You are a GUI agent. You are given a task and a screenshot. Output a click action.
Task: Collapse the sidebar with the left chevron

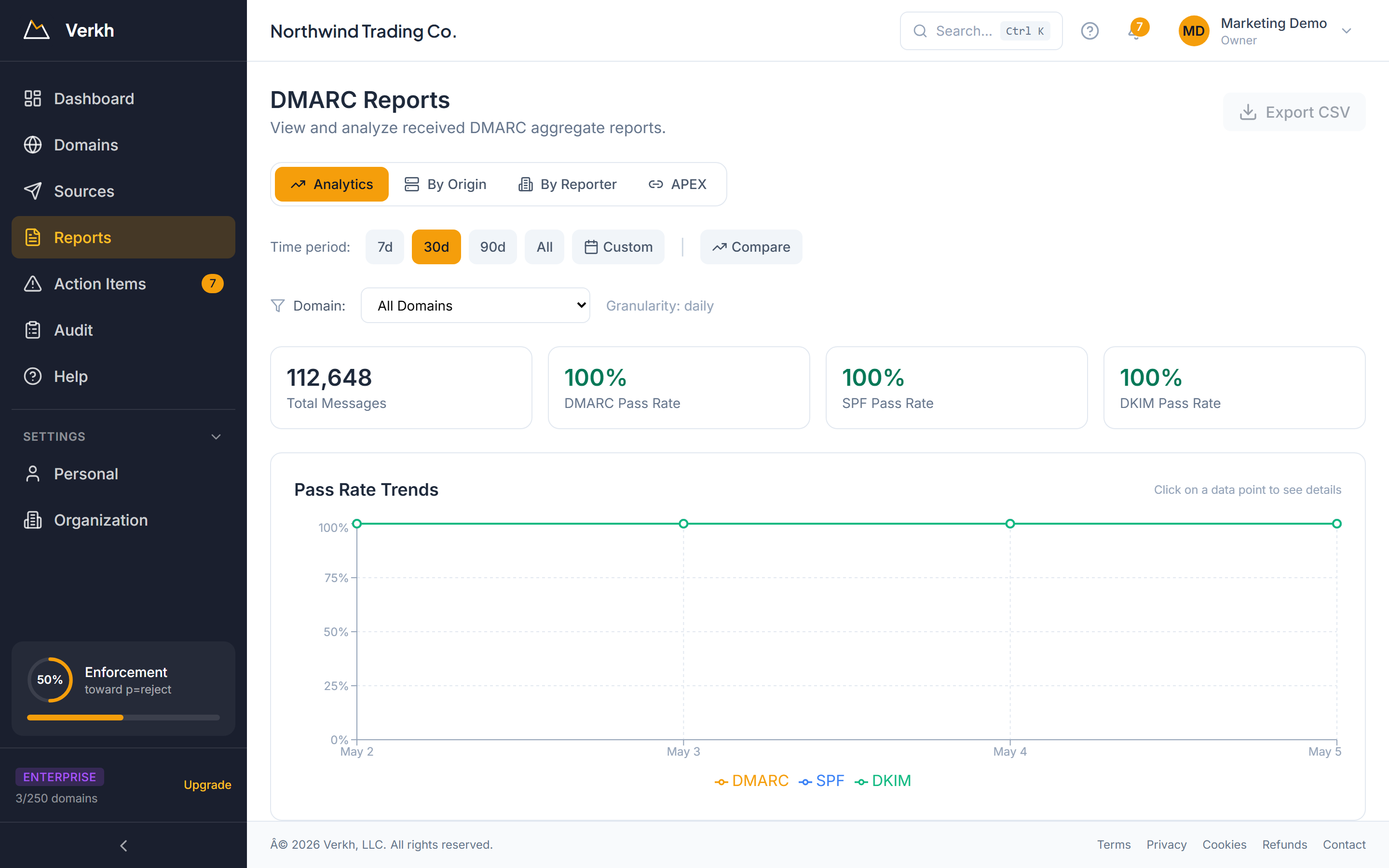(123, 846)
